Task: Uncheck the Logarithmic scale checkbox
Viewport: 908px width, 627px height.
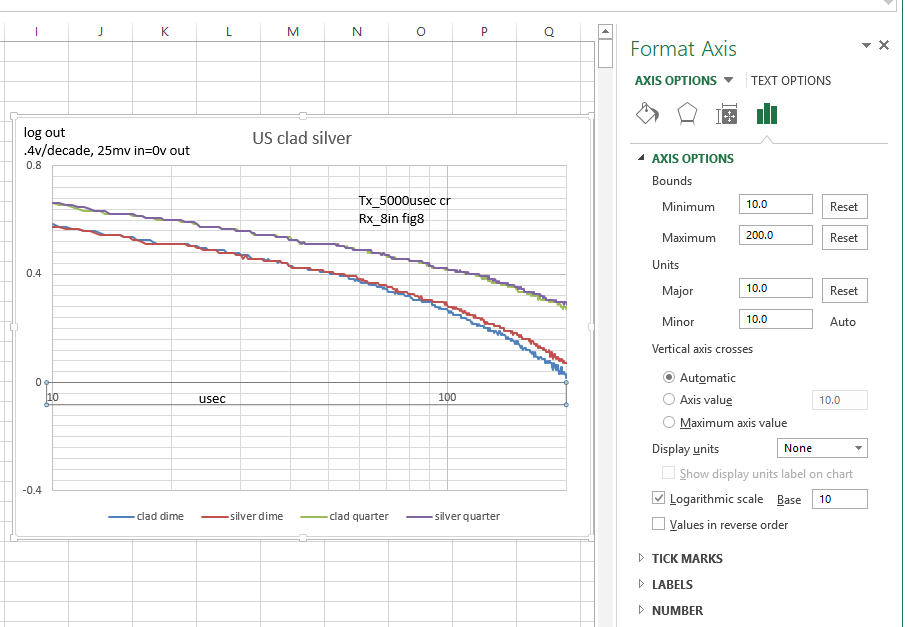Action: [658, 498]
